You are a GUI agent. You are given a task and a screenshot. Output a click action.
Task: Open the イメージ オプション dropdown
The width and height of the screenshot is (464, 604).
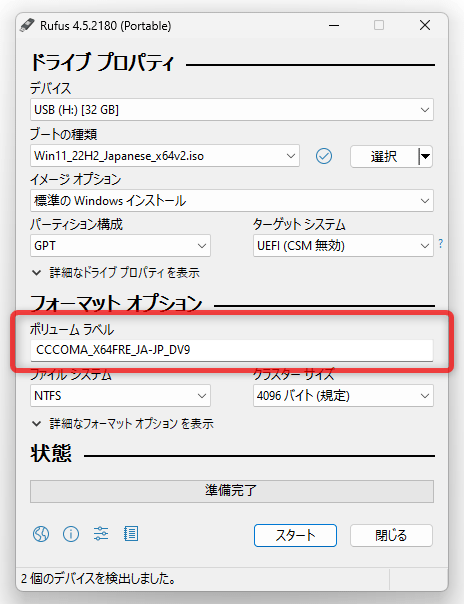point(232,201)
